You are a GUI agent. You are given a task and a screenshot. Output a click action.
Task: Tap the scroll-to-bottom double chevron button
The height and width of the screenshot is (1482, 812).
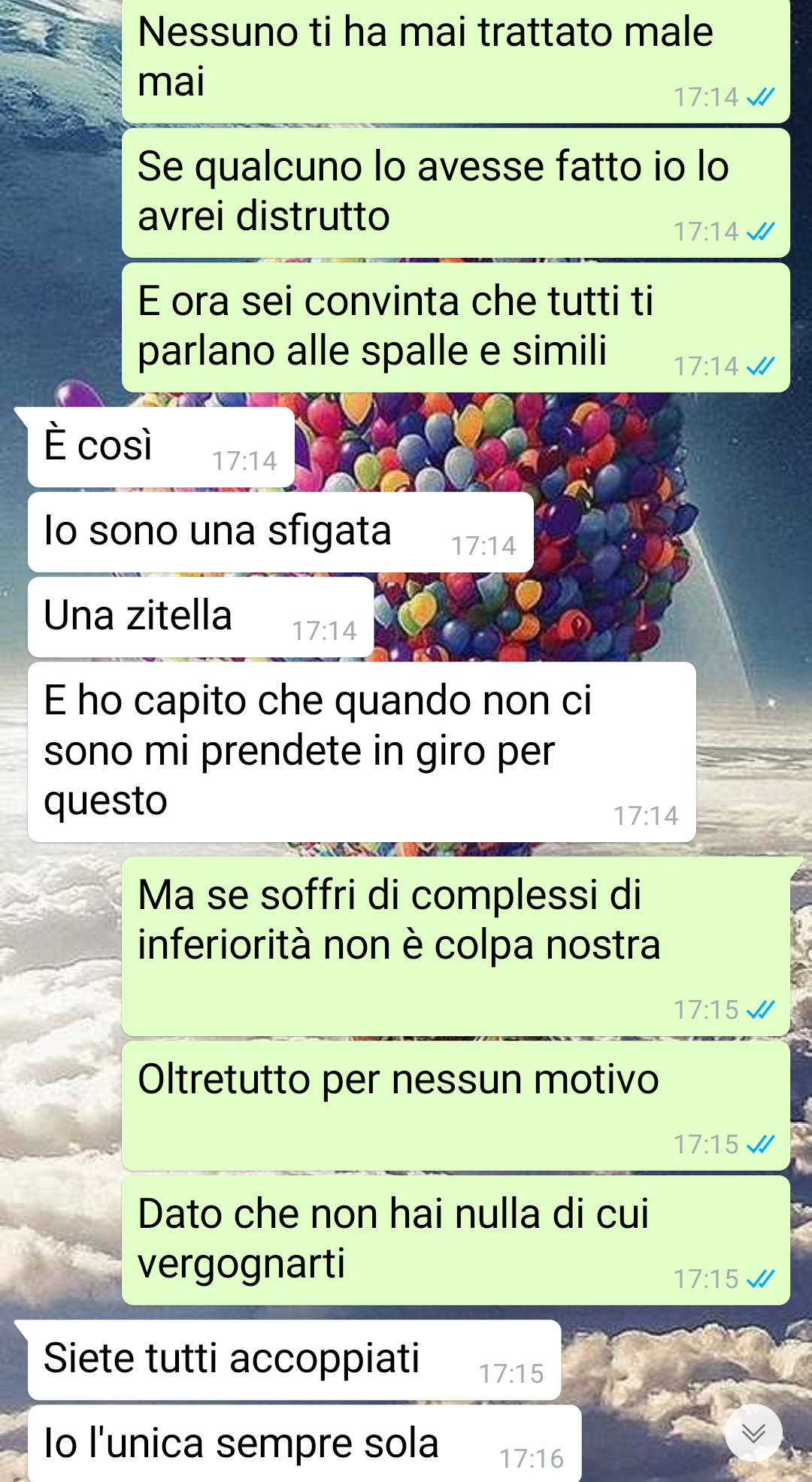753,1432
